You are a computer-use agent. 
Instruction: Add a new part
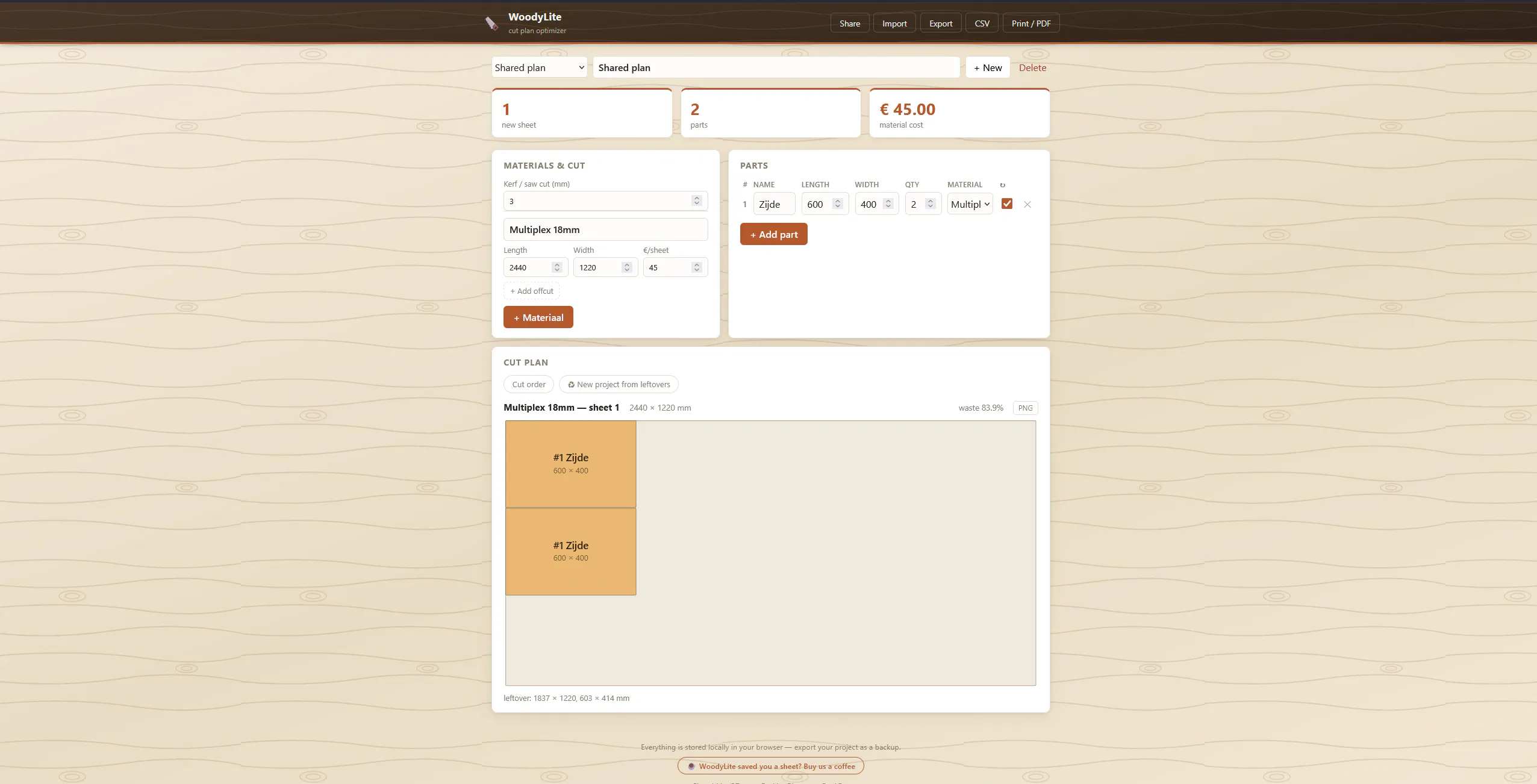click(773, 234)
